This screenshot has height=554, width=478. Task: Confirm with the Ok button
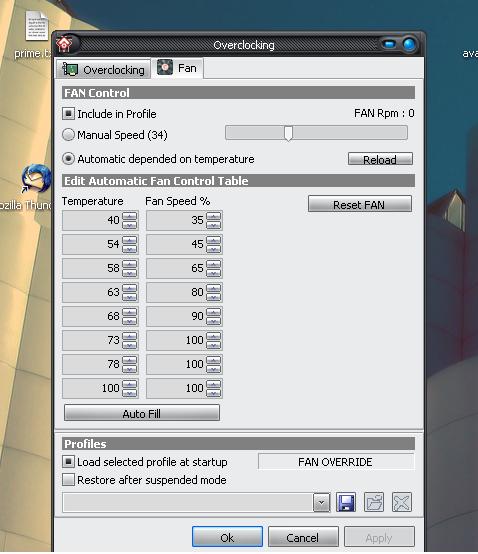(227, 537)
